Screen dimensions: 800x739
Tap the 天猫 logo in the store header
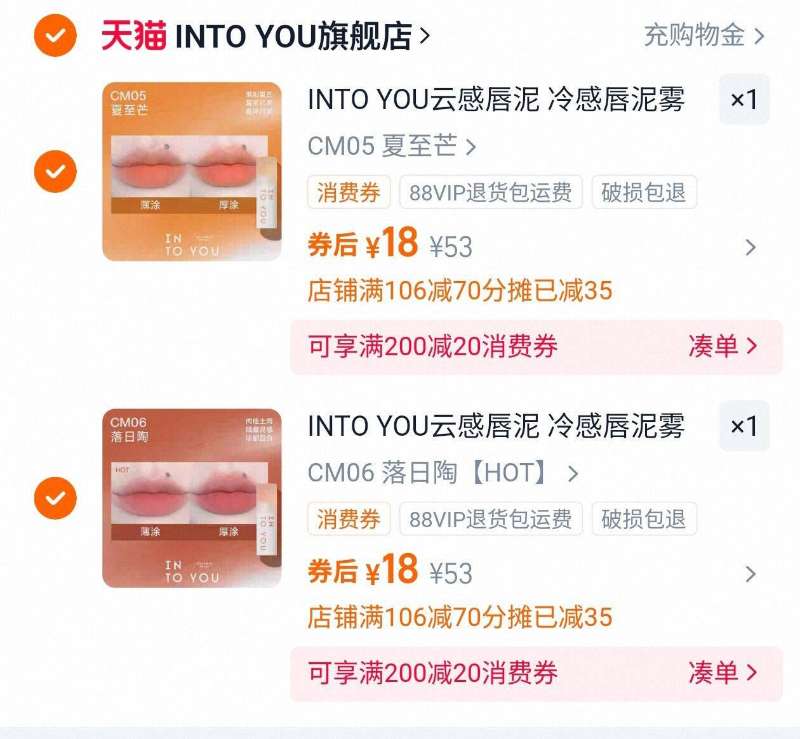(134, 36)
